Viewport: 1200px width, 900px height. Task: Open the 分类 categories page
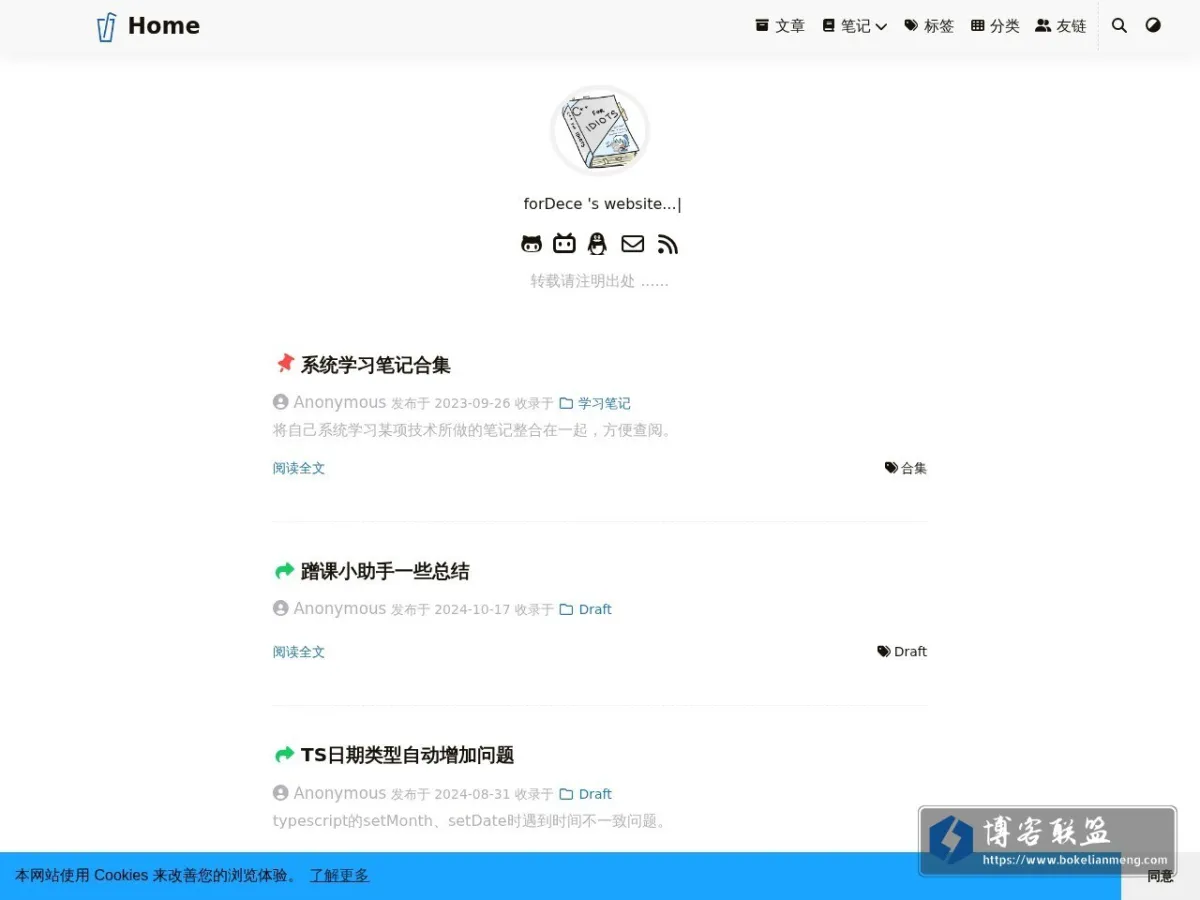coord(995,26)
